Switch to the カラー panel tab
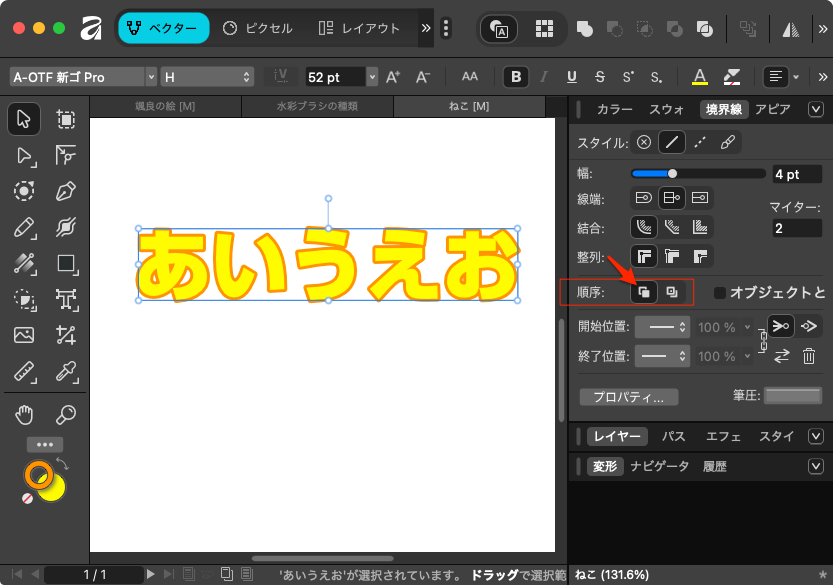The image size is (833, 585). point(614,109)
